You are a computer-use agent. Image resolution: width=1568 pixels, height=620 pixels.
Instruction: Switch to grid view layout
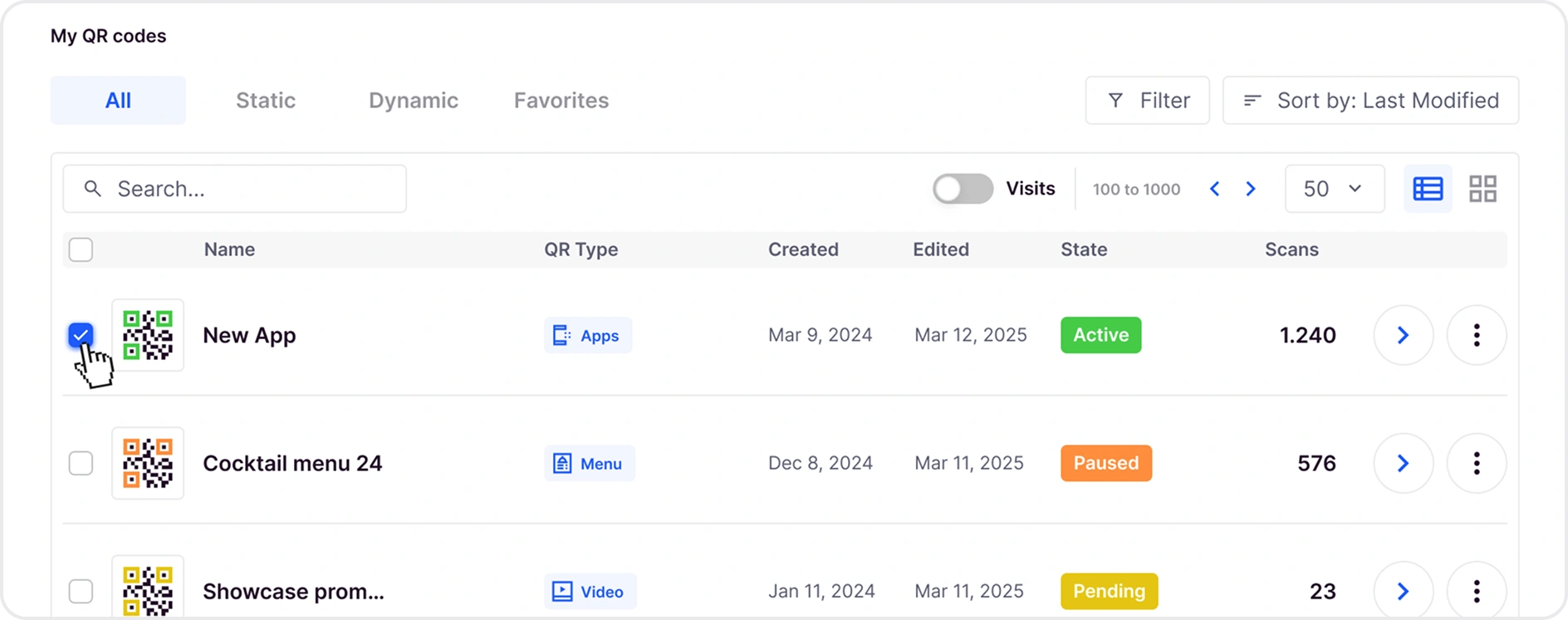(x=1482, y=189)
